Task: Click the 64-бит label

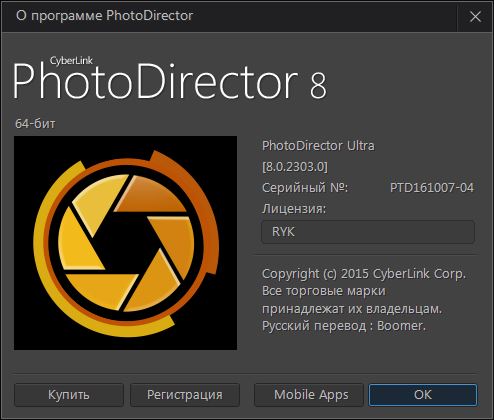Action: click(x=35, y=124)
